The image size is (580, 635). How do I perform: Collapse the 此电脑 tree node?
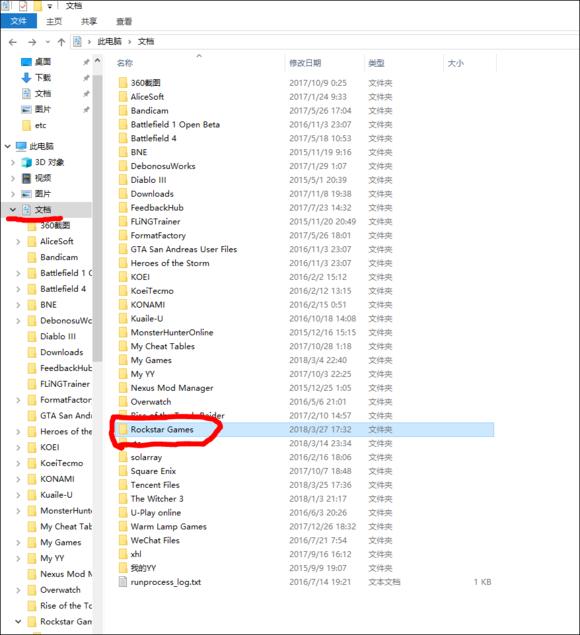pyautogui.click(x=8, y=146)
